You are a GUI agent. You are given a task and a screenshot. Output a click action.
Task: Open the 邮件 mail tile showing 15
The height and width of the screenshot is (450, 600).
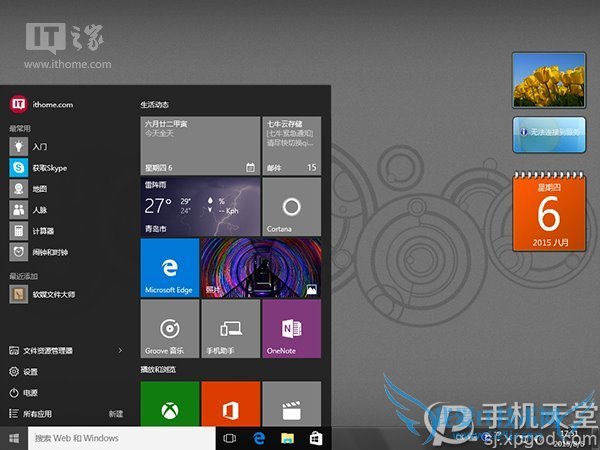292,146
